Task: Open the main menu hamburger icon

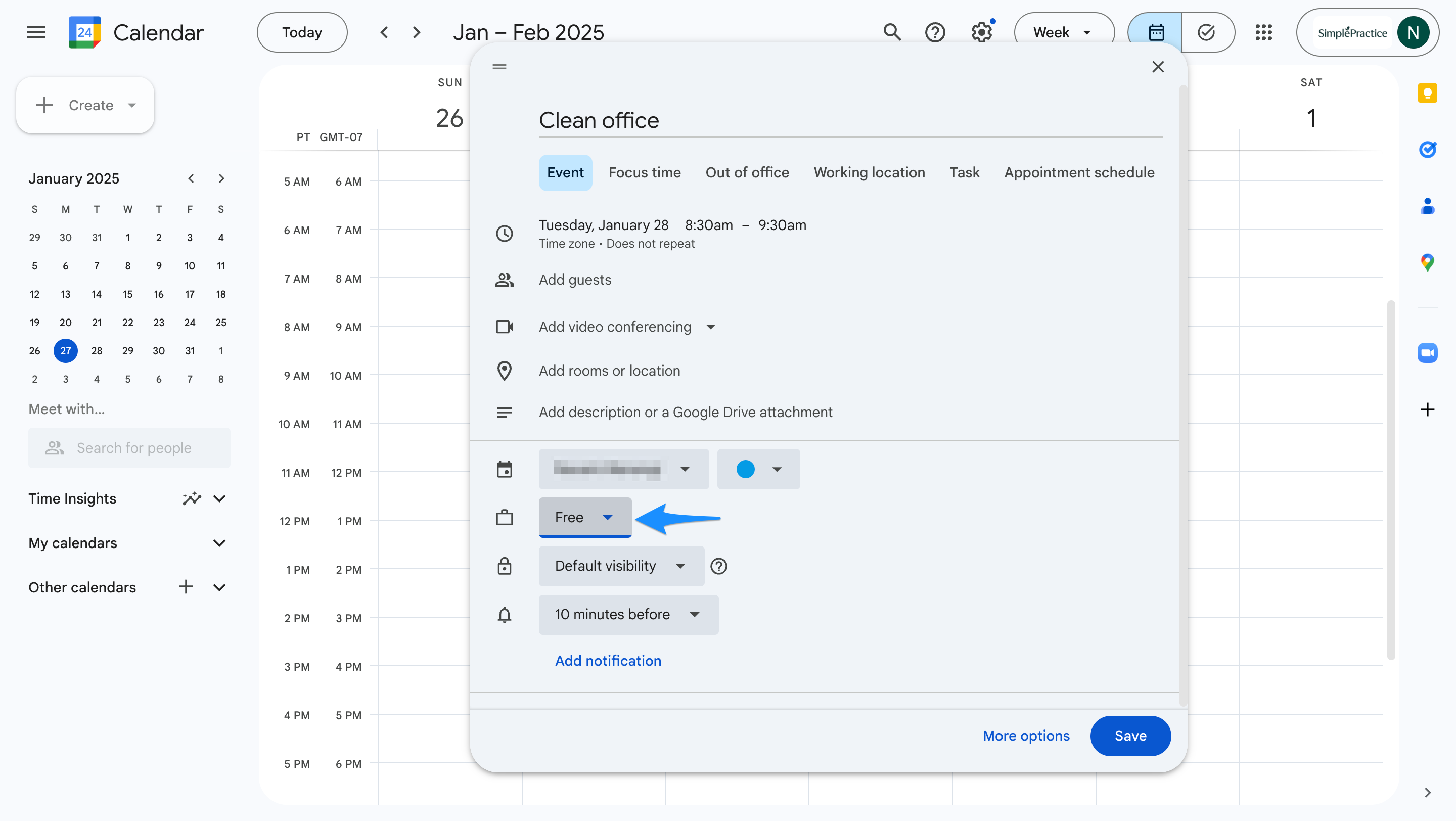Action: pyautogui.click(x=36, y=32)
